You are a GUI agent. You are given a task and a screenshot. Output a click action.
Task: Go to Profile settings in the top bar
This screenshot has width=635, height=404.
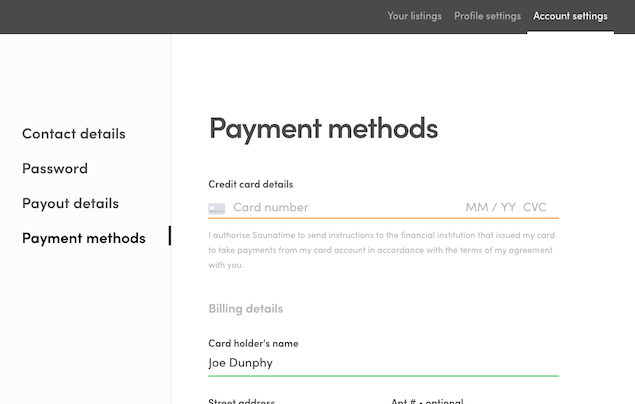pos(487,16)
